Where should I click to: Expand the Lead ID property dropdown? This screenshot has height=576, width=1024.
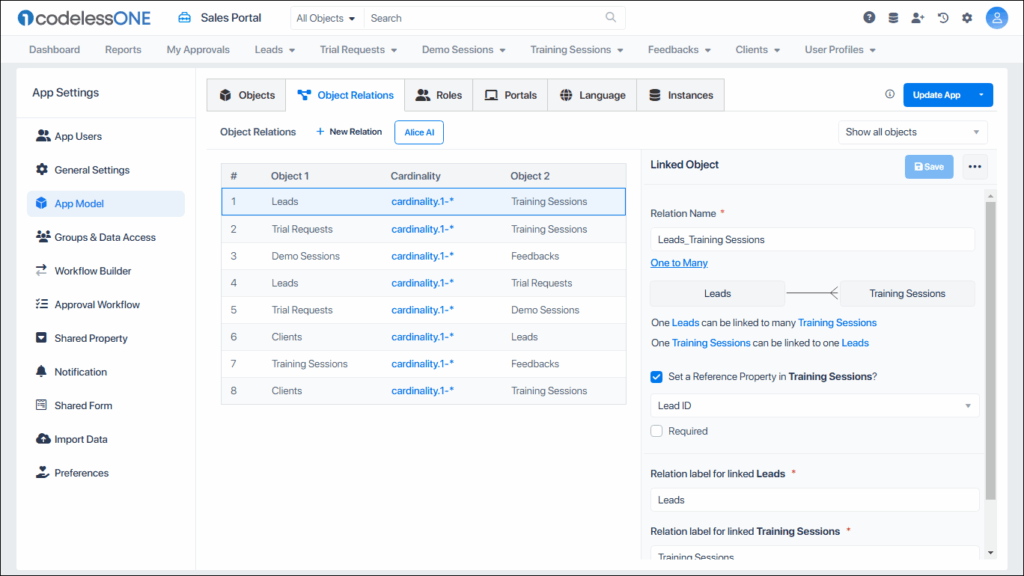(x=966, y=406)
